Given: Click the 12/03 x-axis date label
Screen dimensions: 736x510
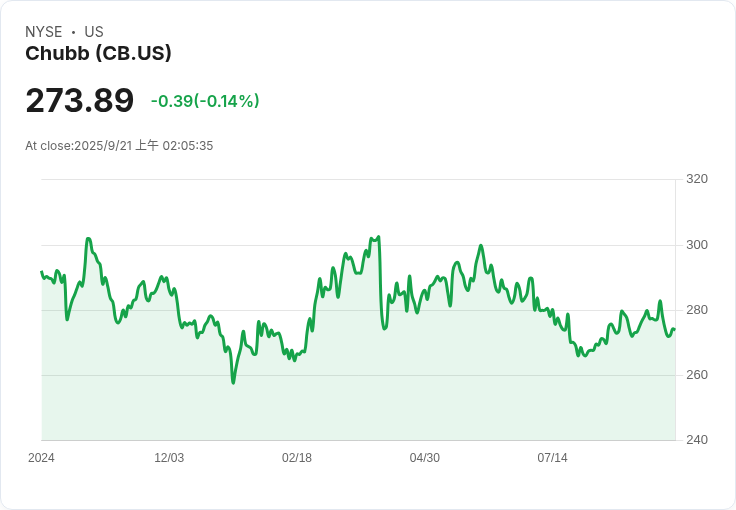Looking at the screenshot, I should pos(169,458).
